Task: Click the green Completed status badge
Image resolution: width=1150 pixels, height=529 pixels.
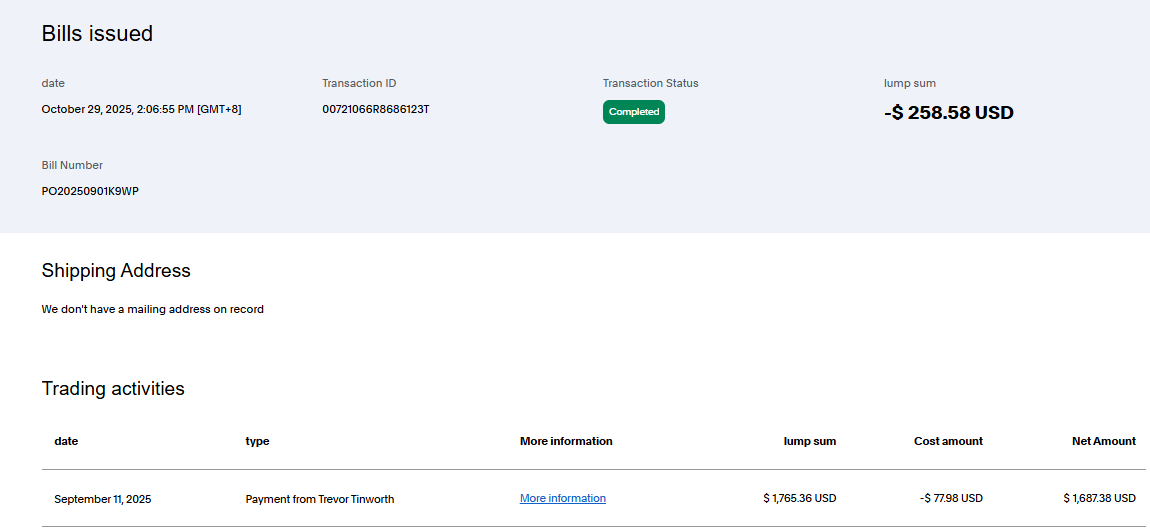Action: coord(633,112)
